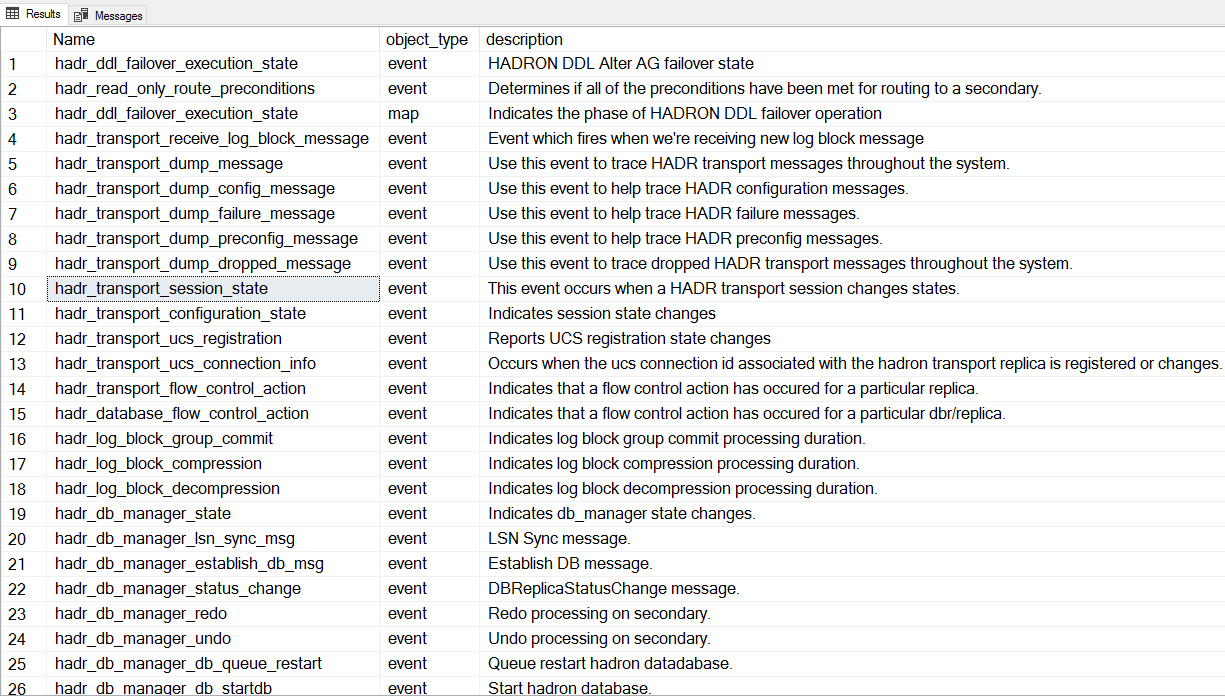Switch to the Results tab
1225x696 pixels.
[35, 14]
